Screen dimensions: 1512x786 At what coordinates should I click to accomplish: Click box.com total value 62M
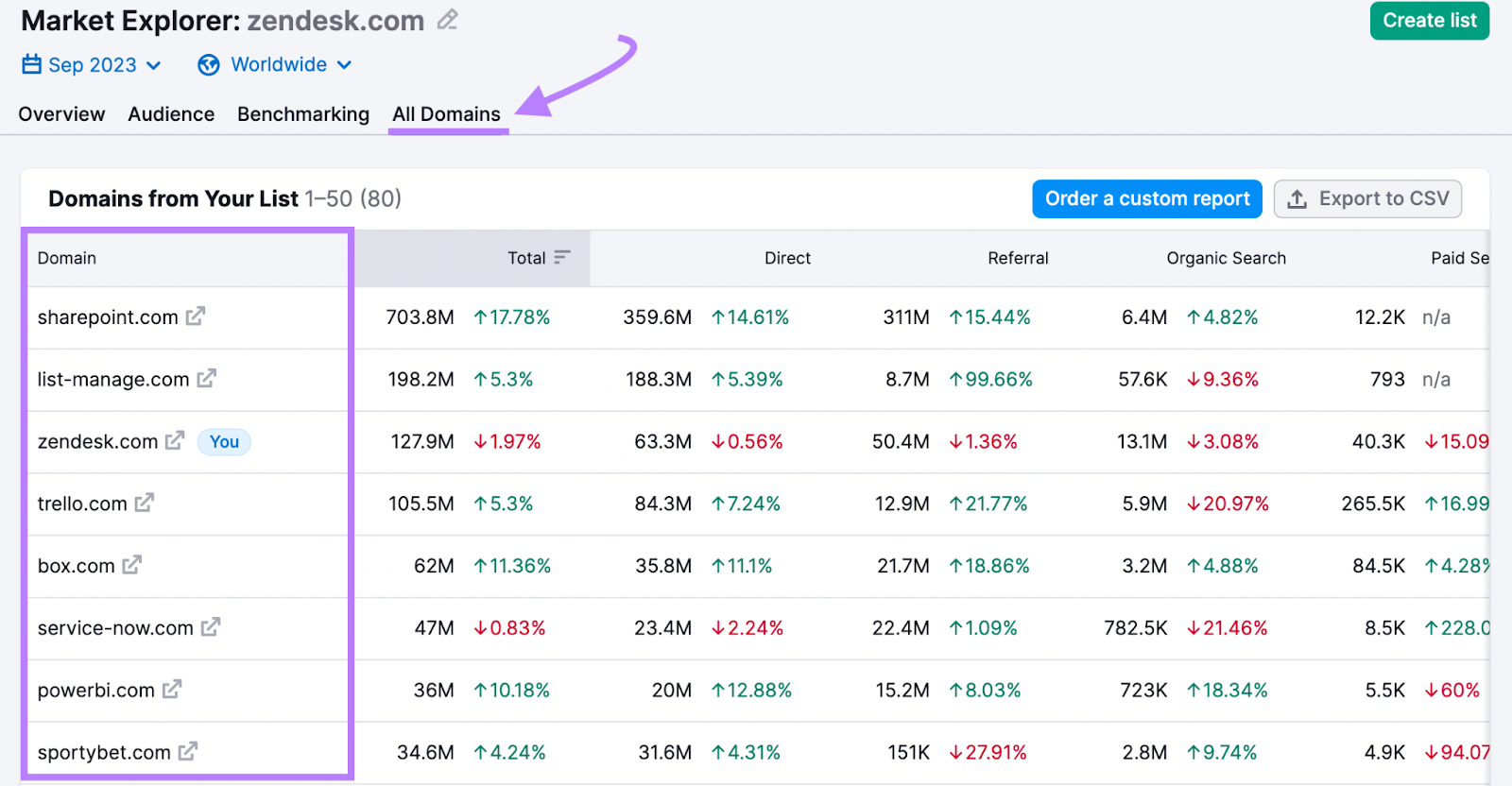pyautogui.click(x=434, y=566)
